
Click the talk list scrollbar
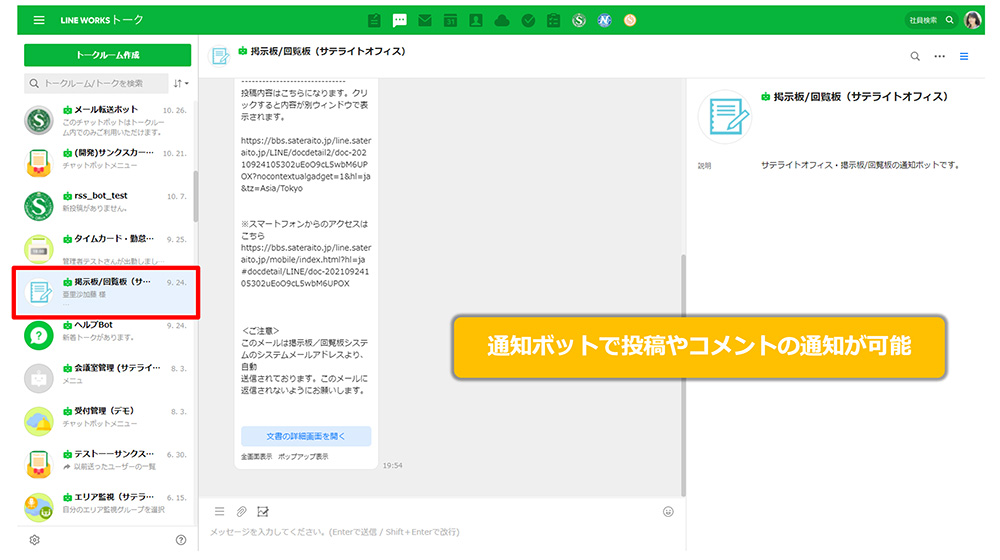tap(196, 196)
